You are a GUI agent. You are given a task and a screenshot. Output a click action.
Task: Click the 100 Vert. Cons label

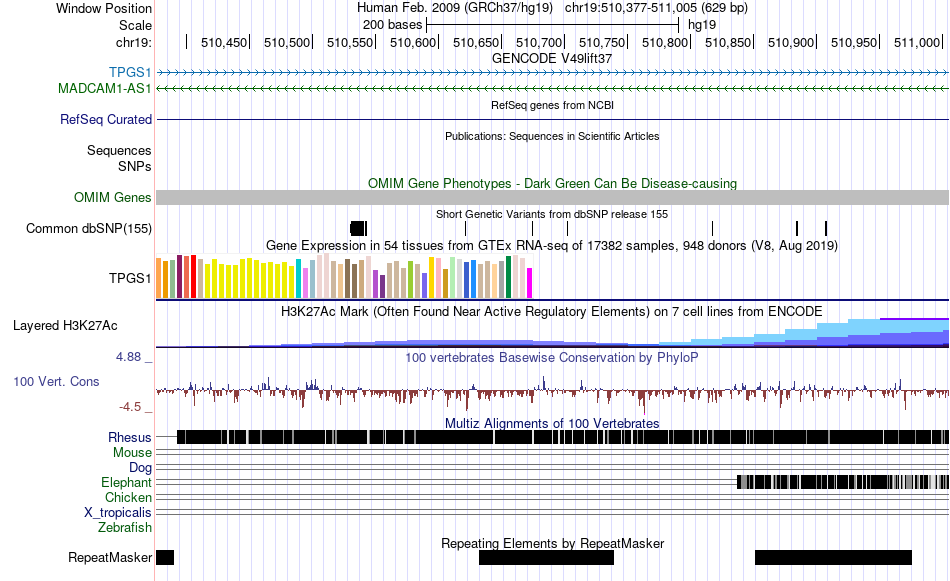point(56,382)
